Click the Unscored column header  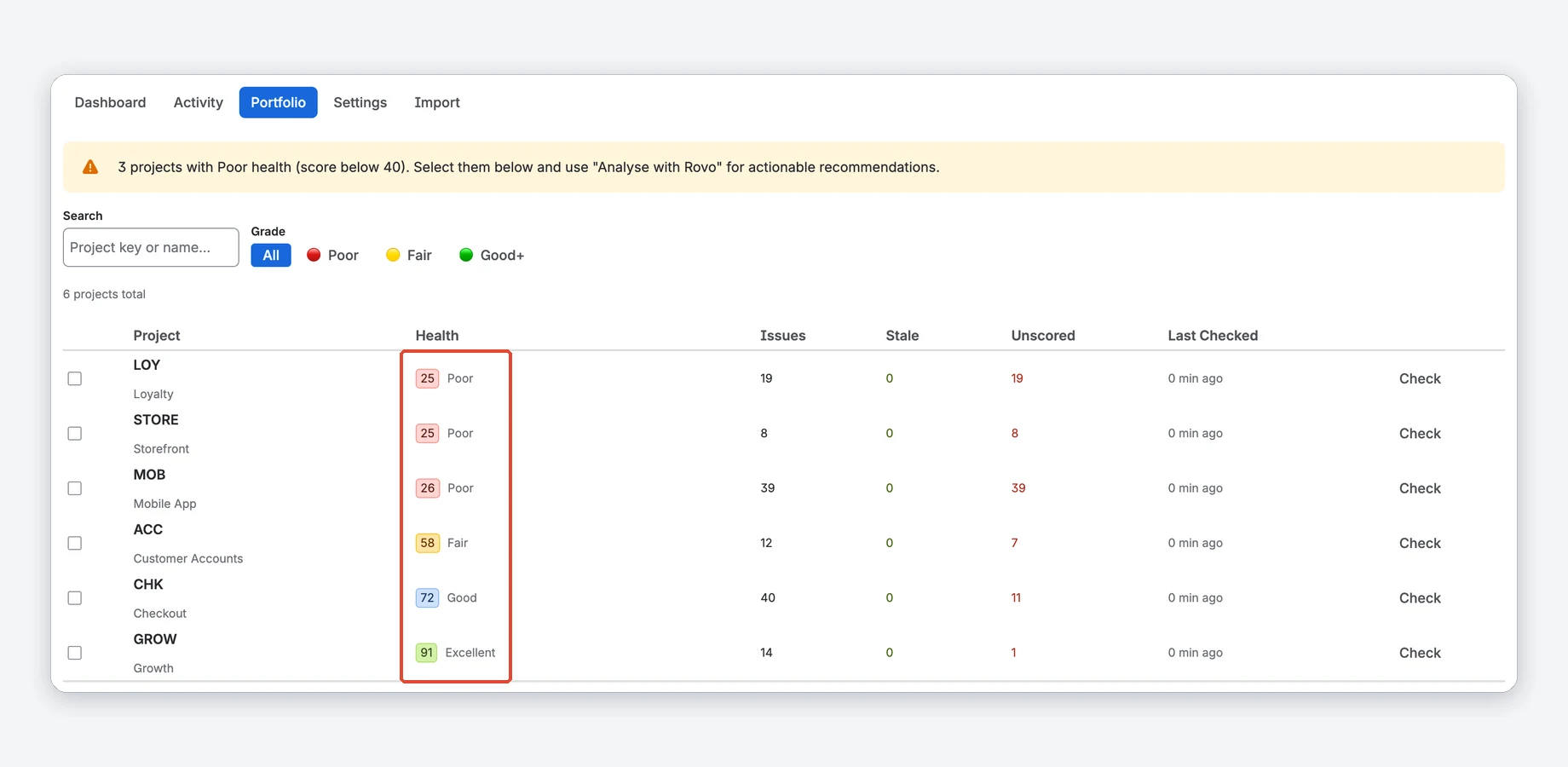(1043, 336)
